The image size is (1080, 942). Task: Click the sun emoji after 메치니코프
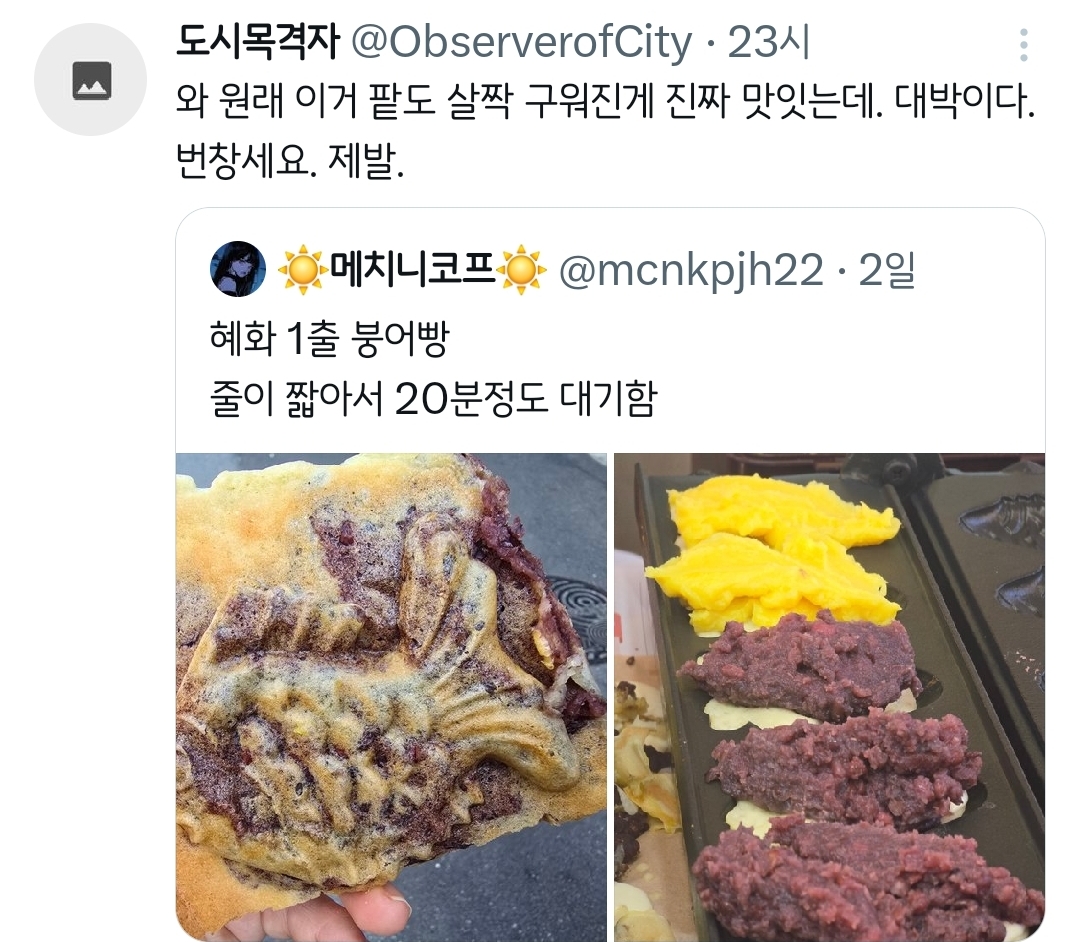tap(521, 269)
